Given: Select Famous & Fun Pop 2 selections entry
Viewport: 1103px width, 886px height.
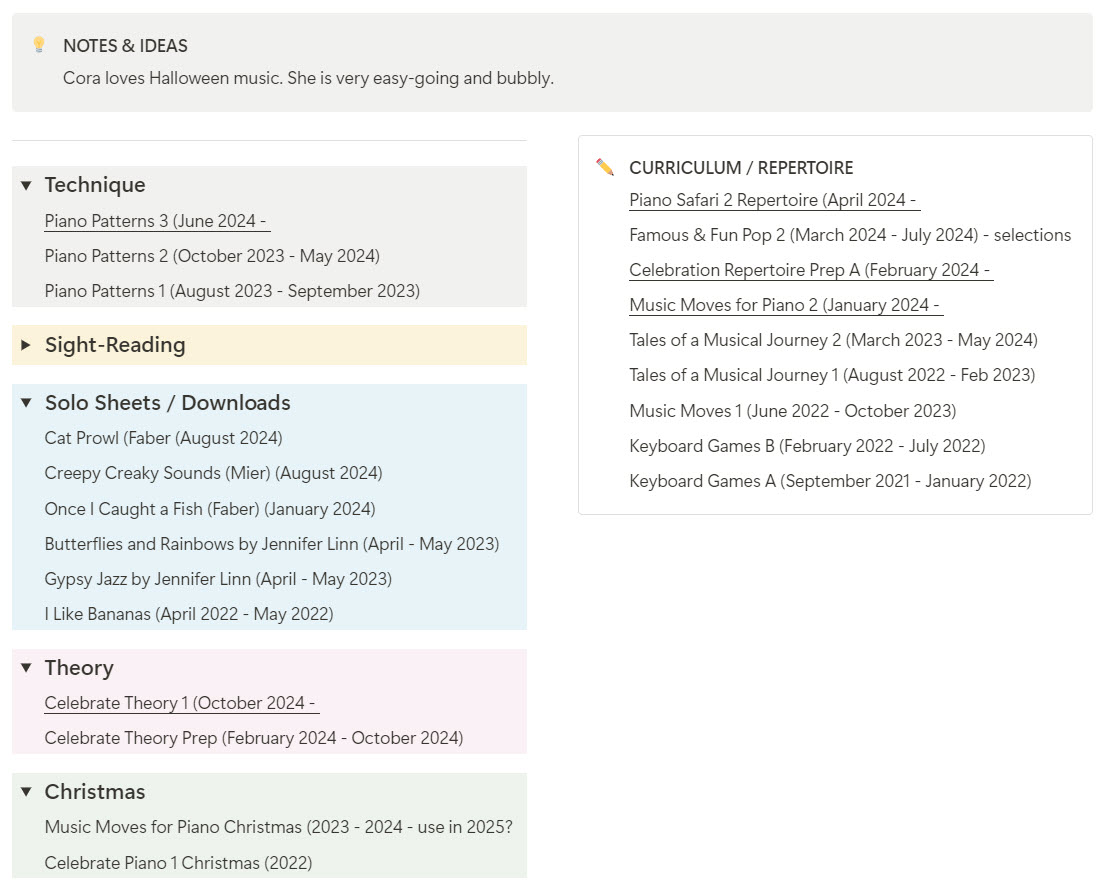Looking at the screenshot, I should point(850,235).
